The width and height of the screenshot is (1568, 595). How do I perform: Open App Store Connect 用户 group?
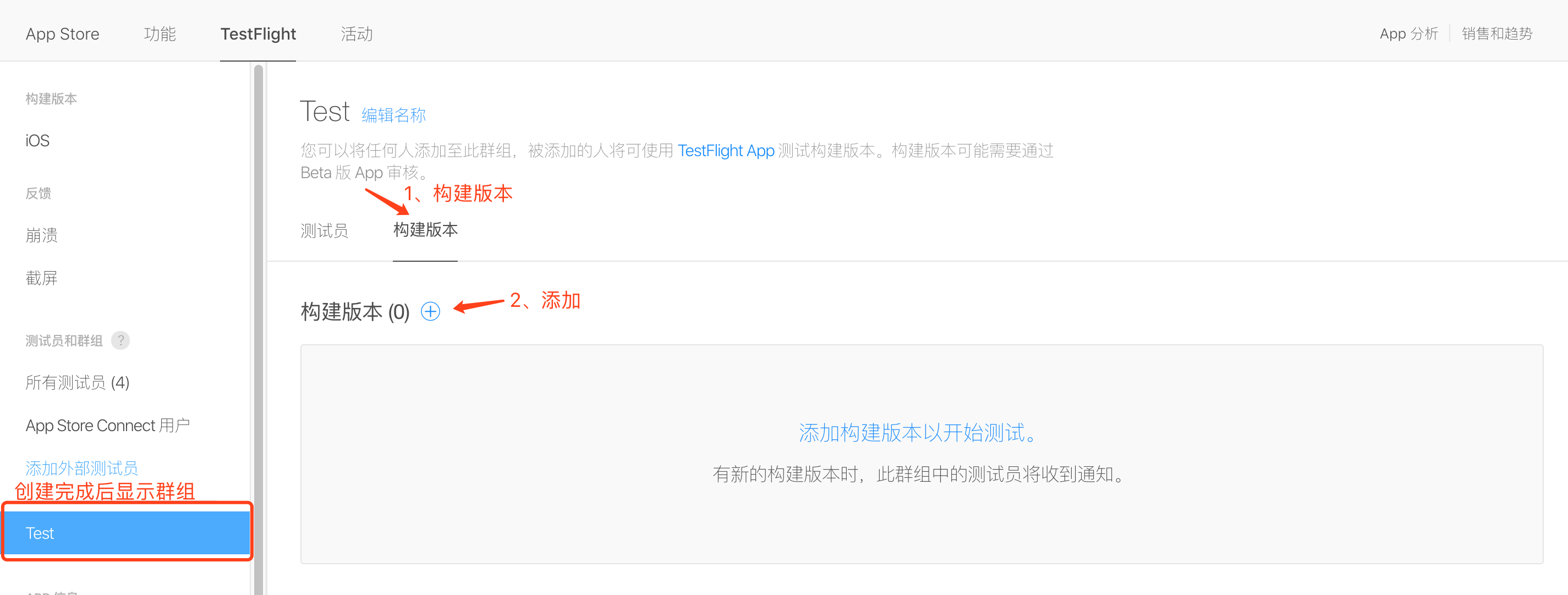click(108, 425)
